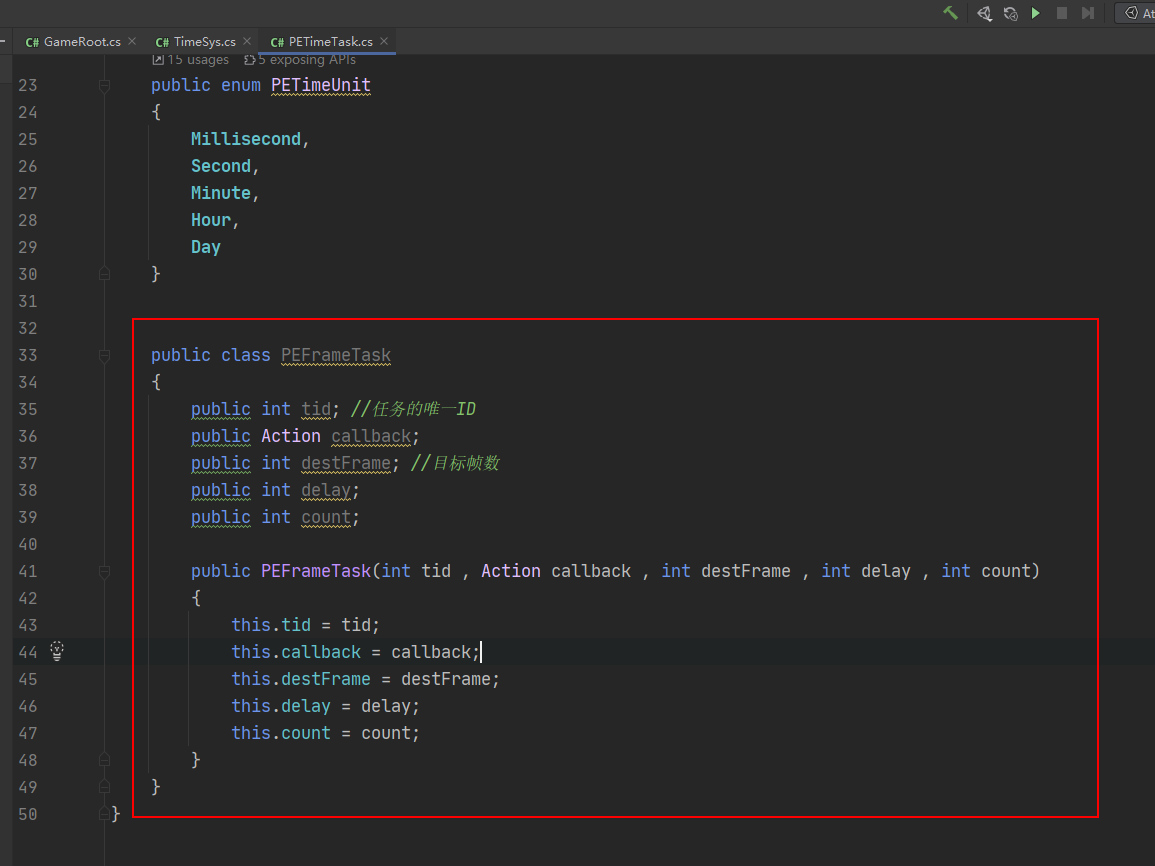Click the tid field declaration on line 35
This screenshot has height=866, width=1155.
(x=316, y=409)
